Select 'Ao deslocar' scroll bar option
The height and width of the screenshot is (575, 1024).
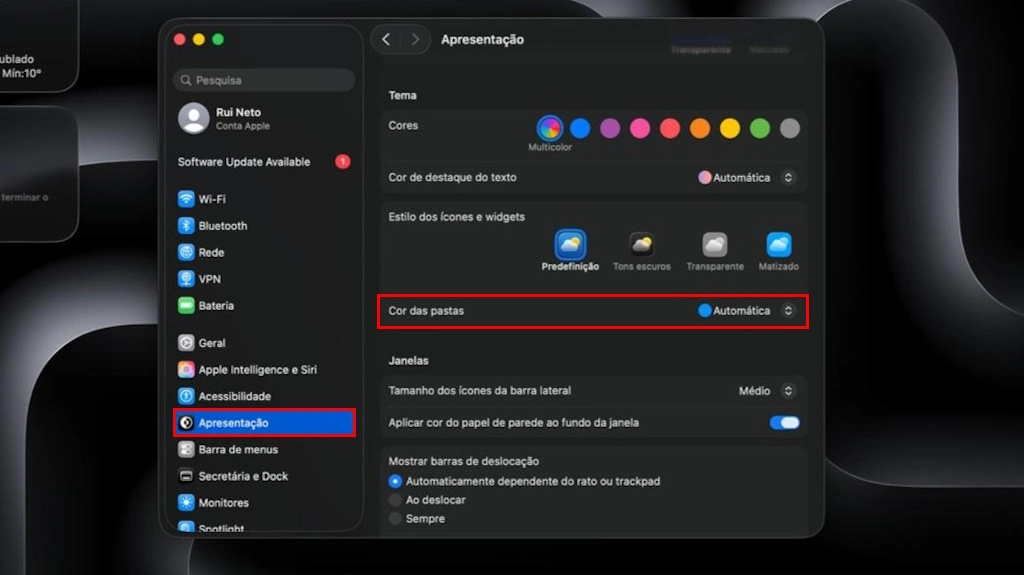coord(395,500)
